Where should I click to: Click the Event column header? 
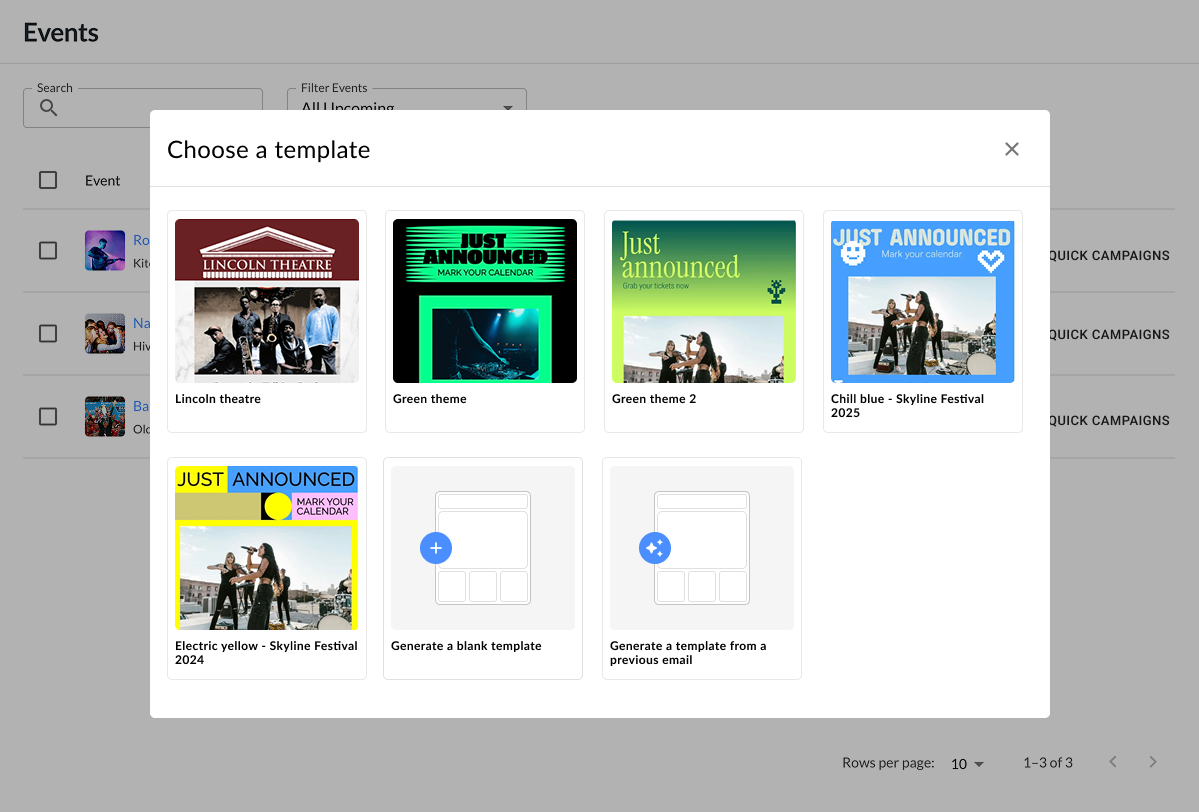click(x=102, y=180)
